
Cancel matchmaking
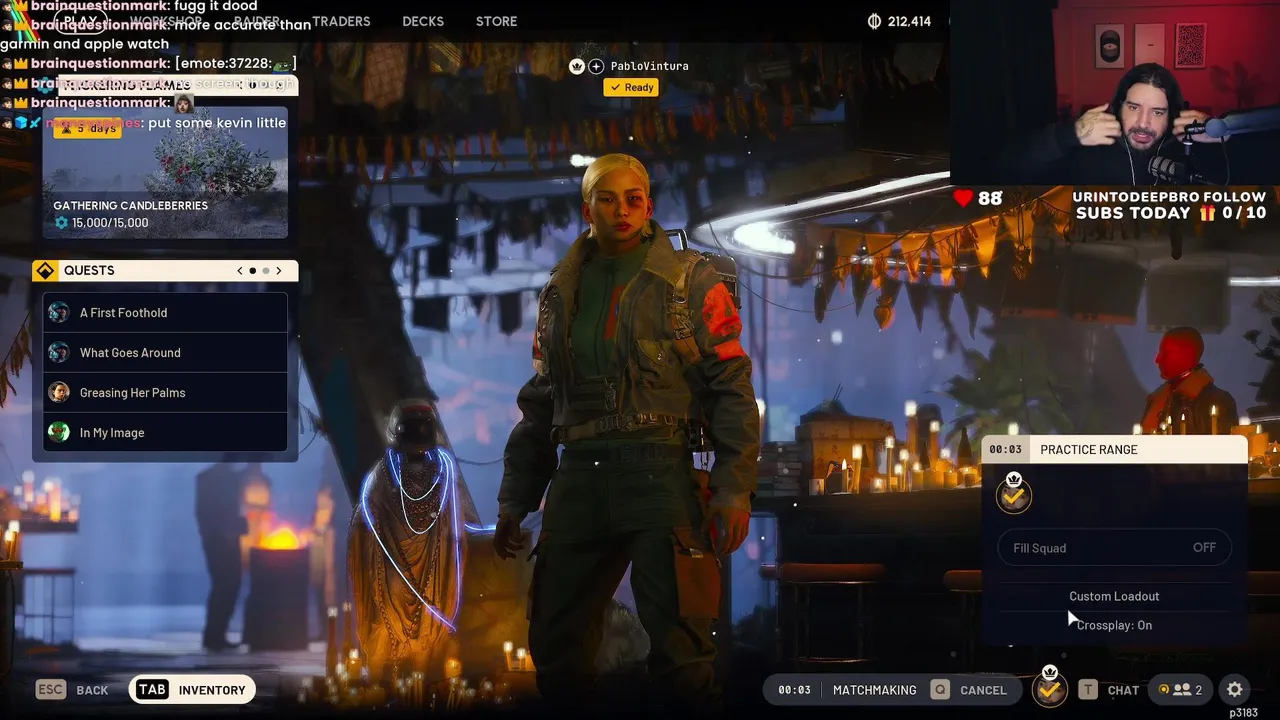pos(969,690)
